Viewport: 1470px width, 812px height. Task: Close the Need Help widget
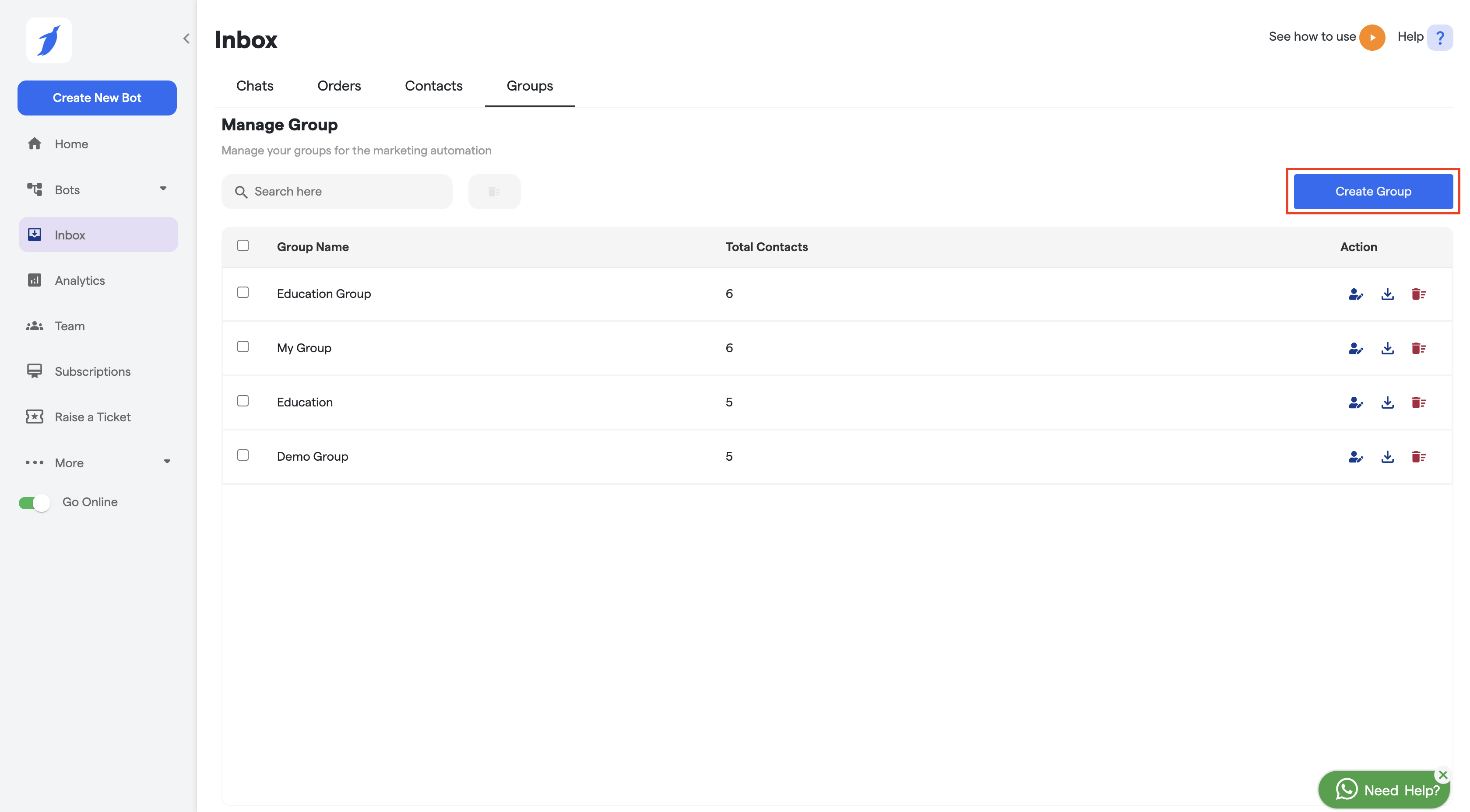(x=1443, y=775)
